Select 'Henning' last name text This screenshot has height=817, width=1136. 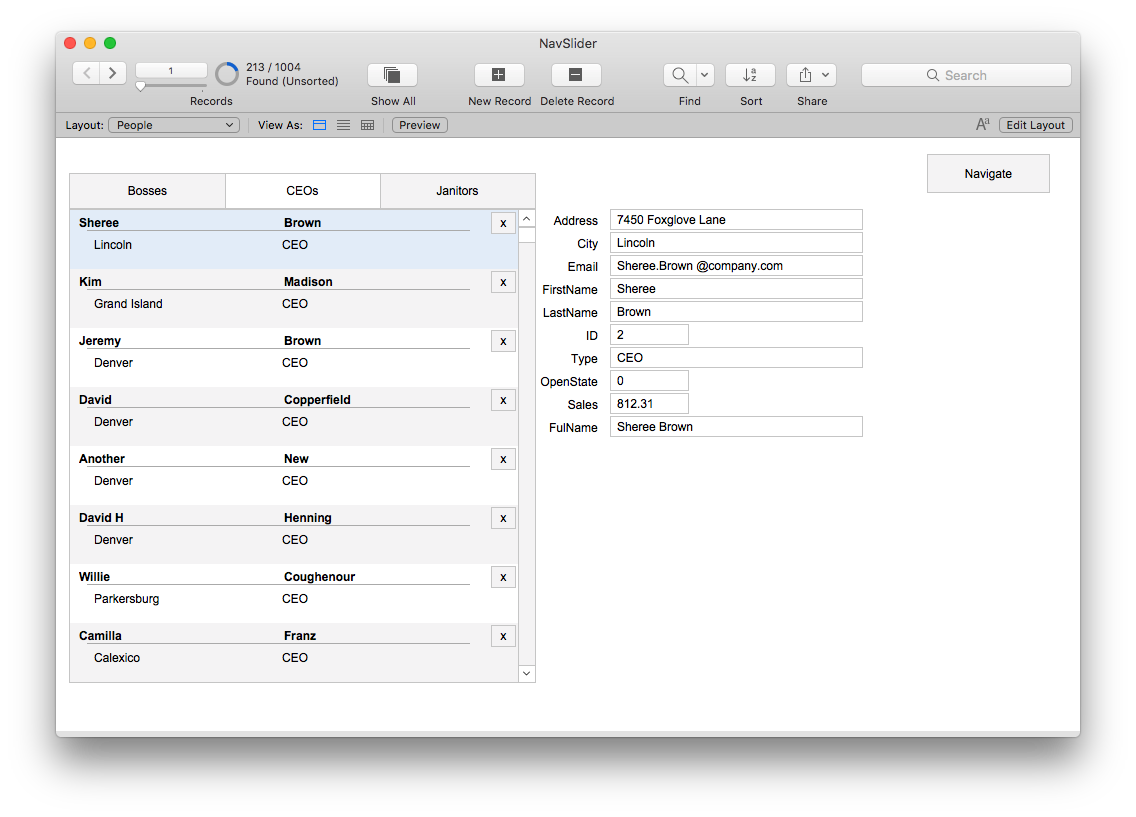click(x=308, y=518)
